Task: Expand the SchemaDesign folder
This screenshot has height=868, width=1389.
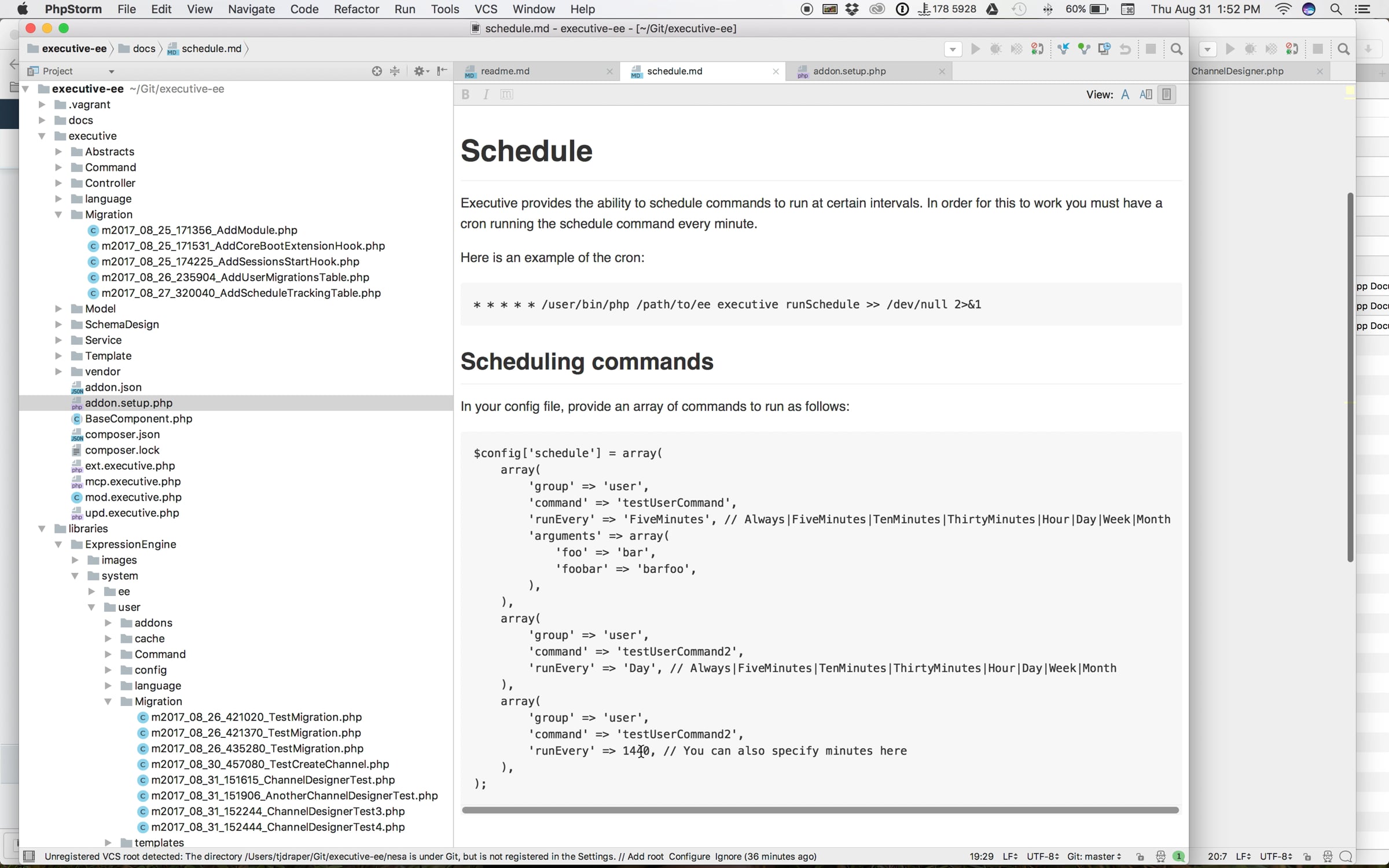Action: point(58,325)
